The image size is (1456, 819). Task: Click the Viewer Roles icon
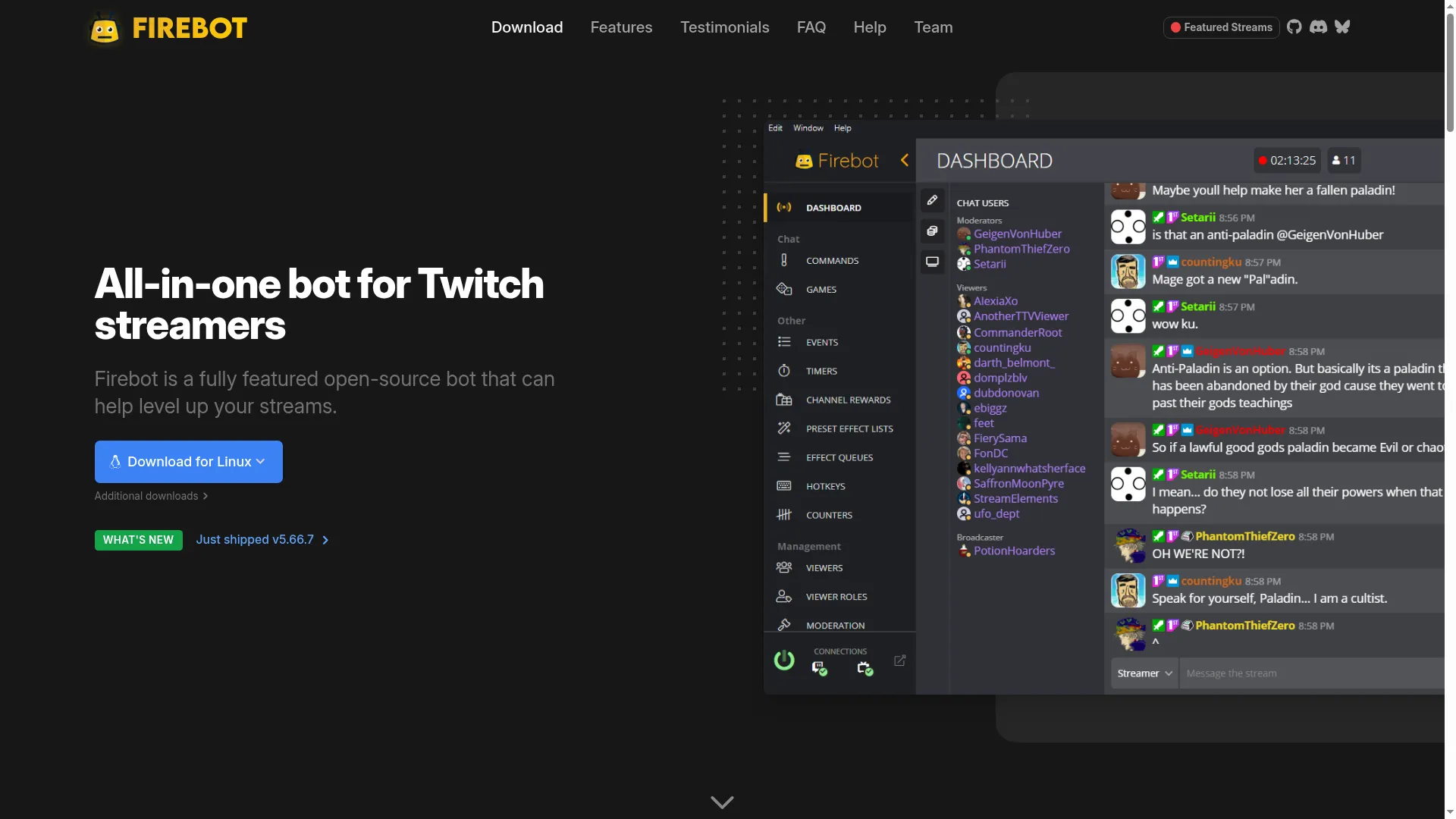pyautogui.click(x=784, y=597)
